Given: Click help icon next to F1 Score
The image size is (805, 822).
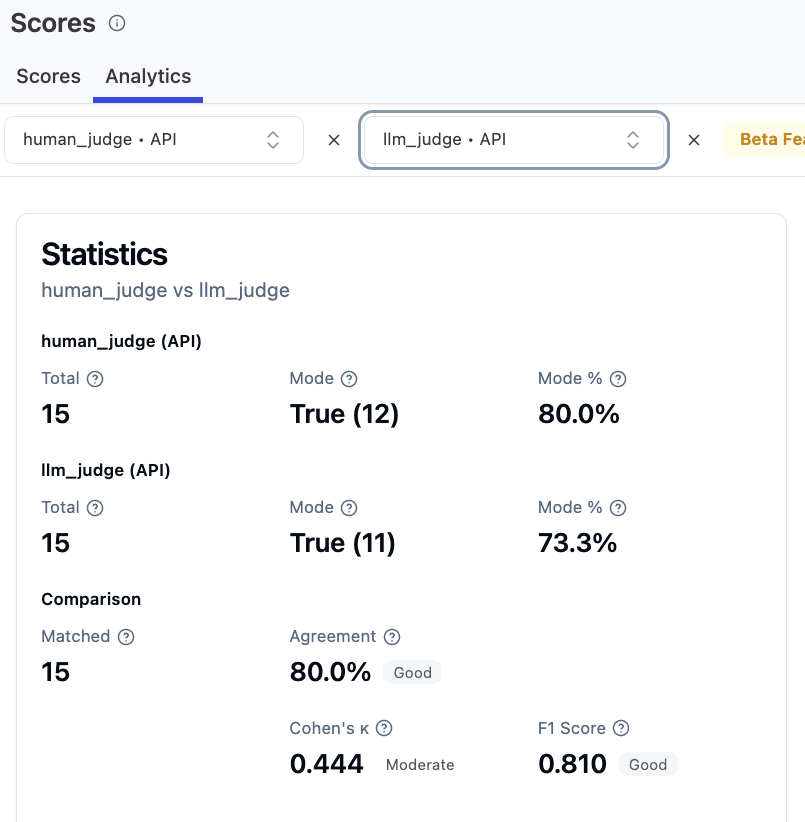Looking at the screenshot, I should 621,729.
